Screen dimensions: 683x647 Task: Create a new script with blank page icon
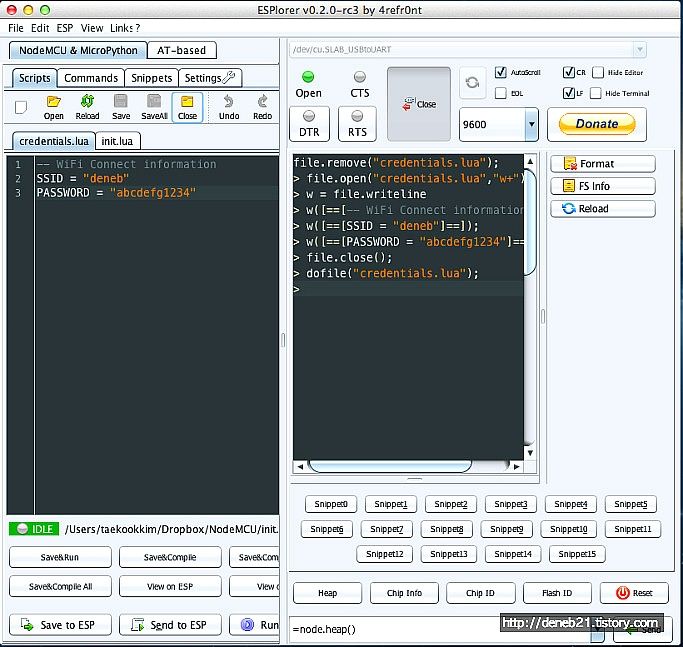tap(20, 107)
